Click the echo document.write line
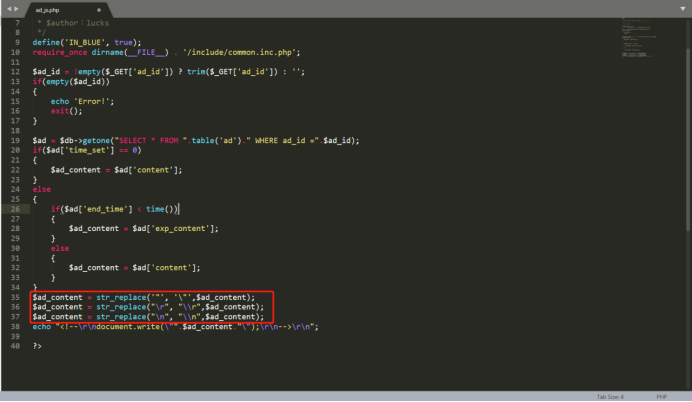This screenshot has width=692, height=402. (x=175, y=327)
